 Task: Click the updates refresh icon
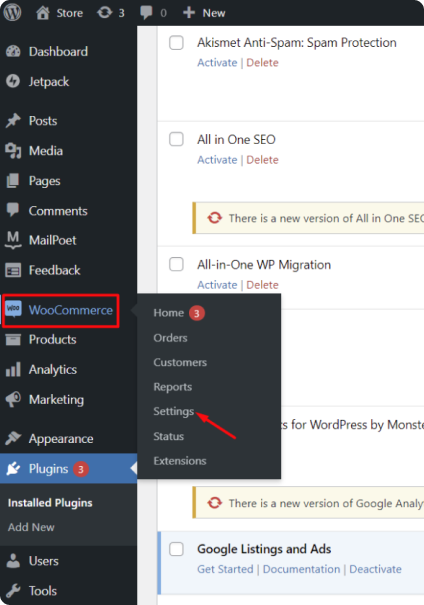coord(104,13)
